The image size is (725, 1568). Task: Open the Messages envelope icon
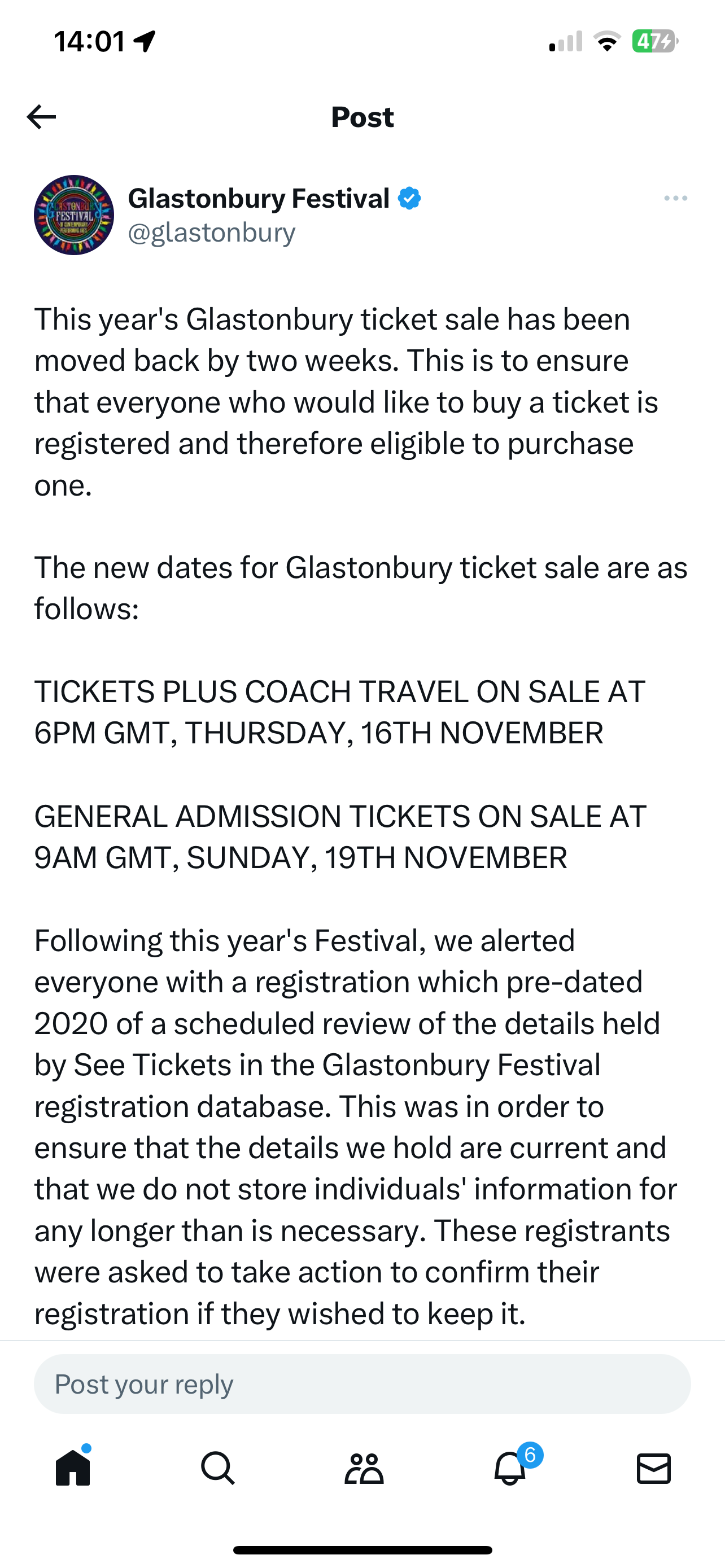(x=654, y=1468)
